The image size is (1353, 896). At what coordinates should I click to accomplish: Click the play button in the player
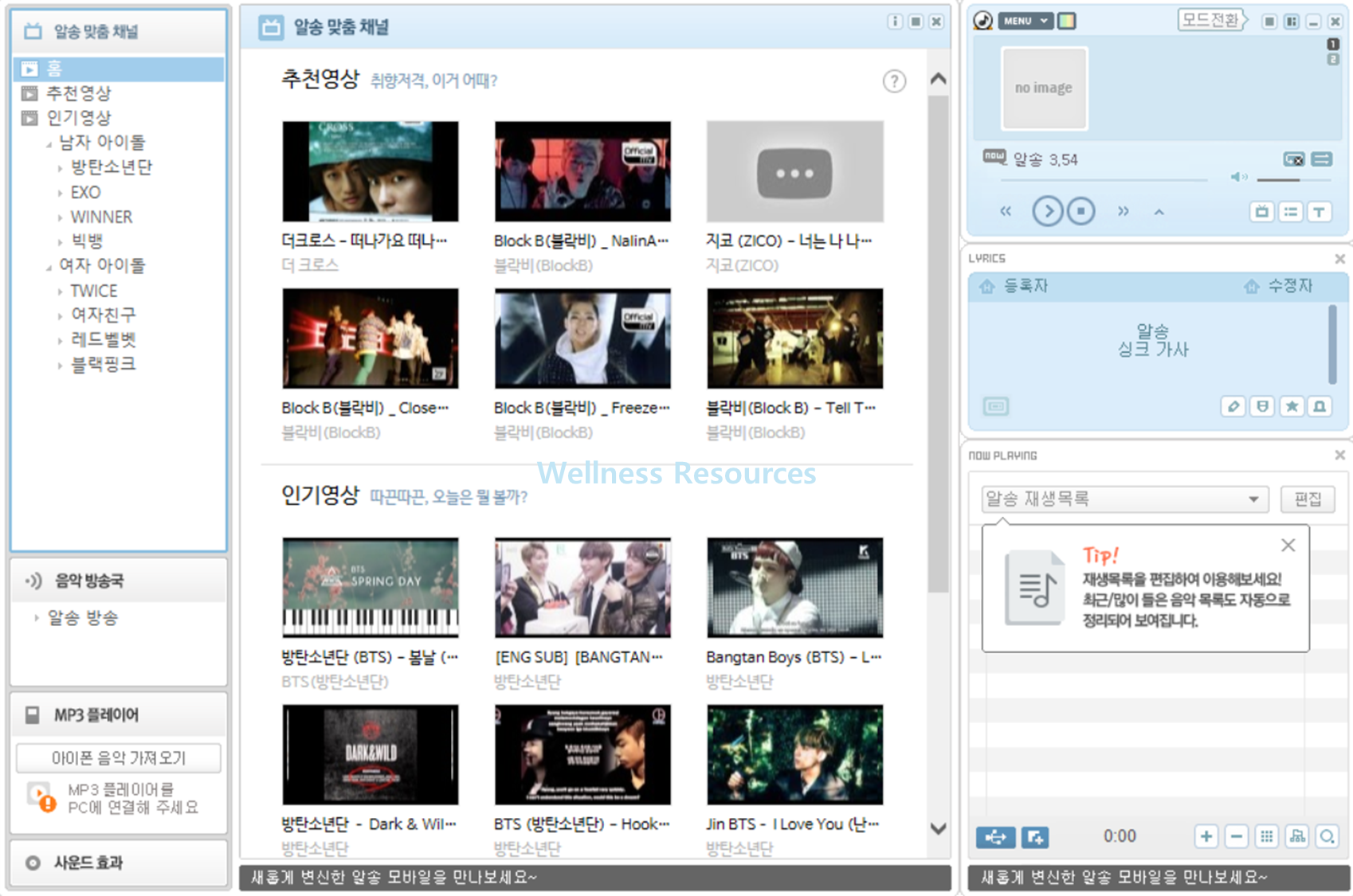[1048, 211]
